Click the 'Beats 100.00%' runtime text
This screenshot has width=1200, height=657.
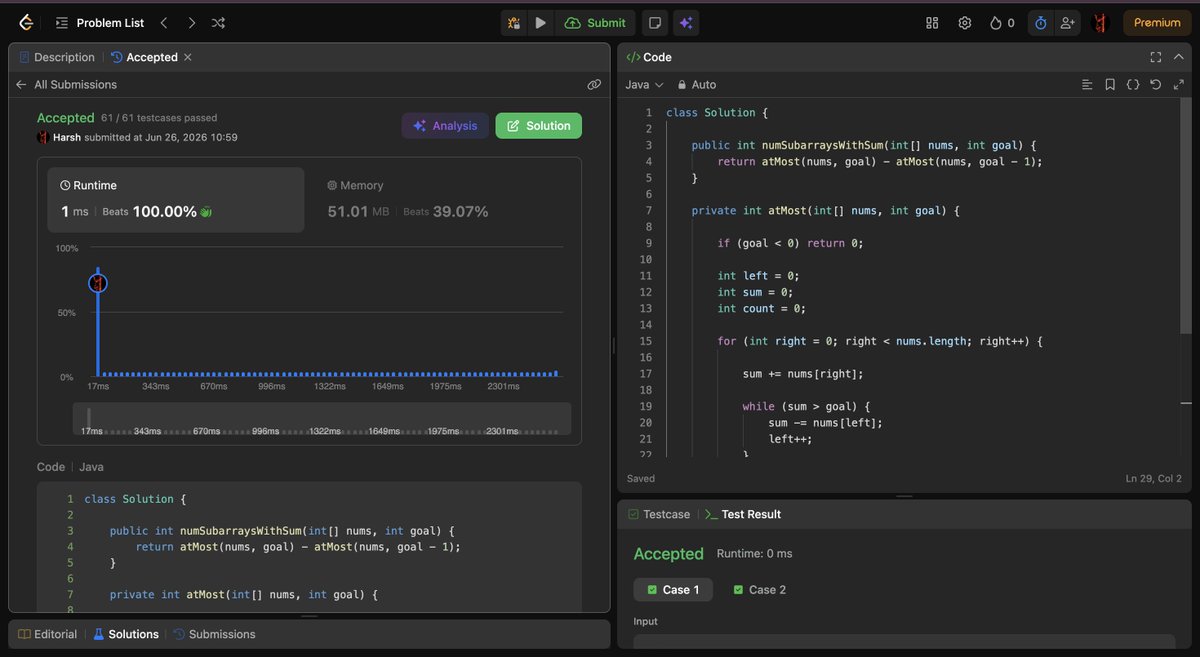[x=149, y=212]
